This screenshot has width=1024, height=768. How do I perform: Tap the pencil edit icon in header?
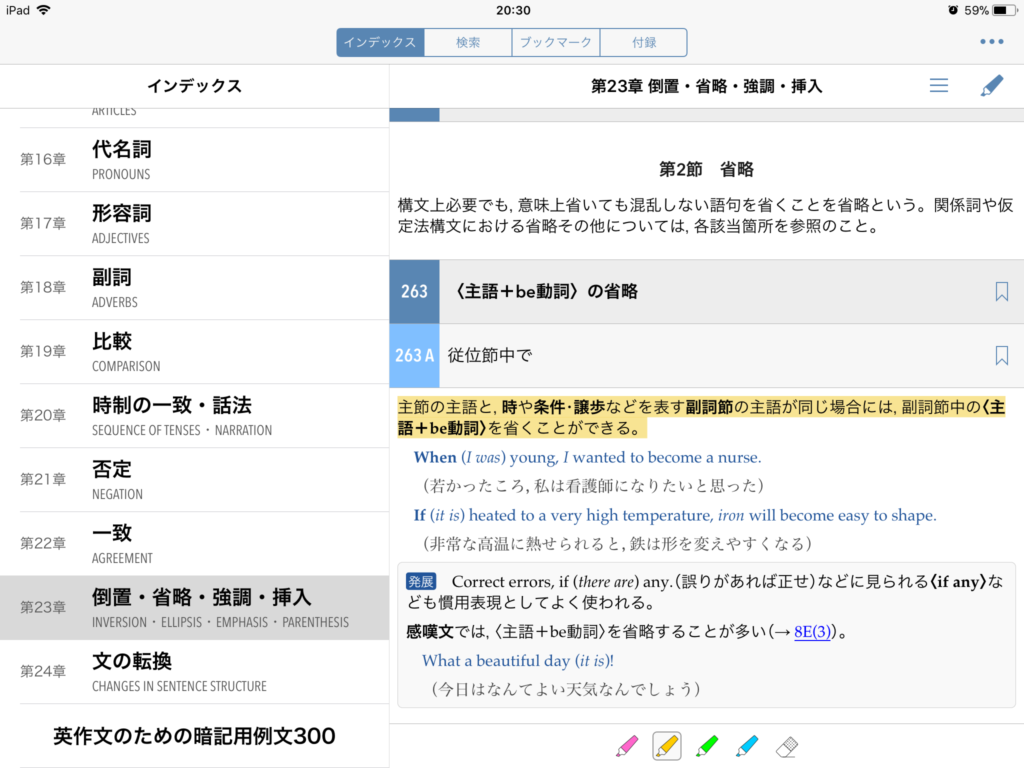point(991,86)
